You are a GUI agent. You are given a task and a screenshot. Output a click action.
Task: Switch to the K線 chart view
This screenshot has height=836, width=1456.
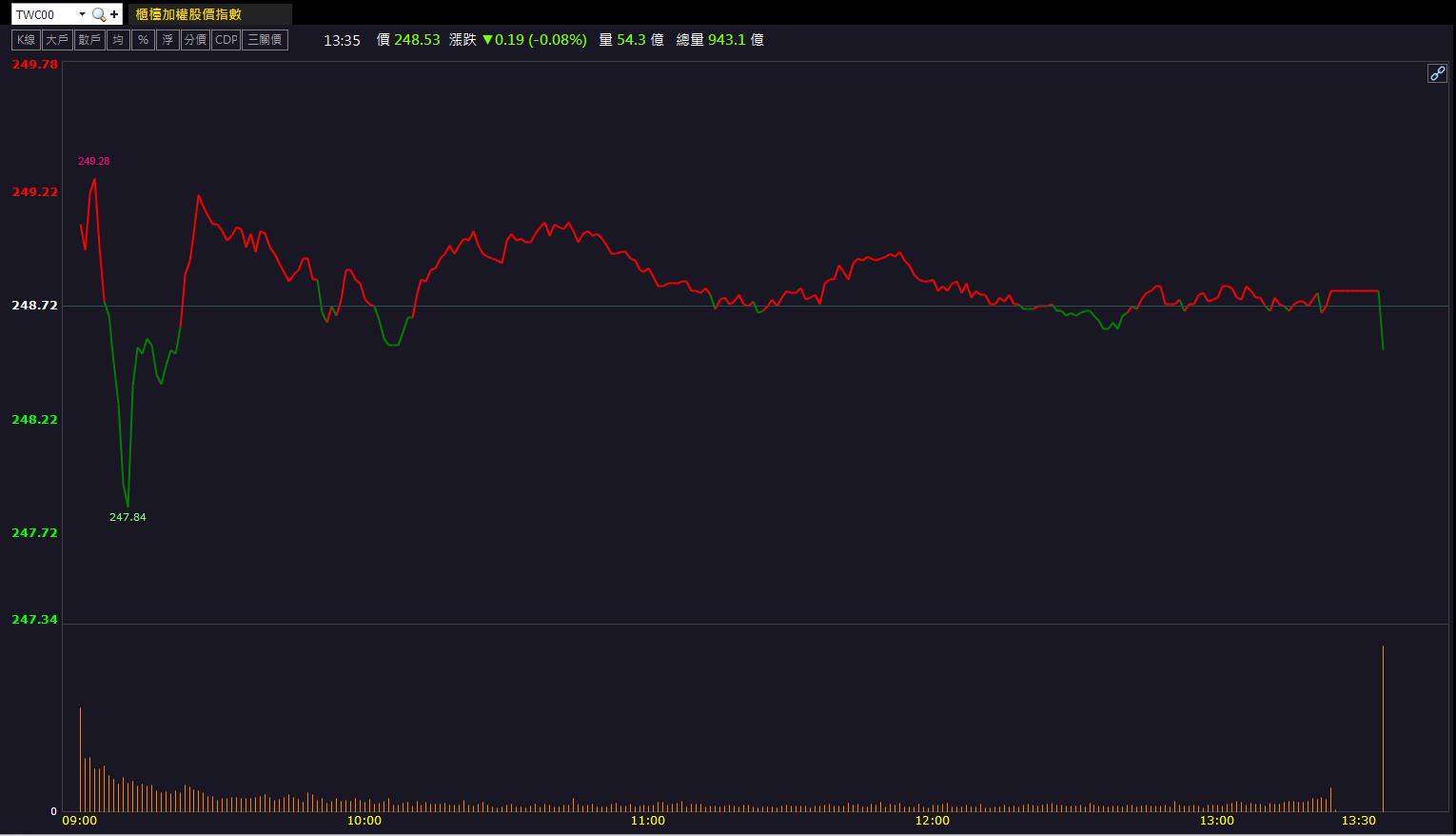click(x=26, y=40)
